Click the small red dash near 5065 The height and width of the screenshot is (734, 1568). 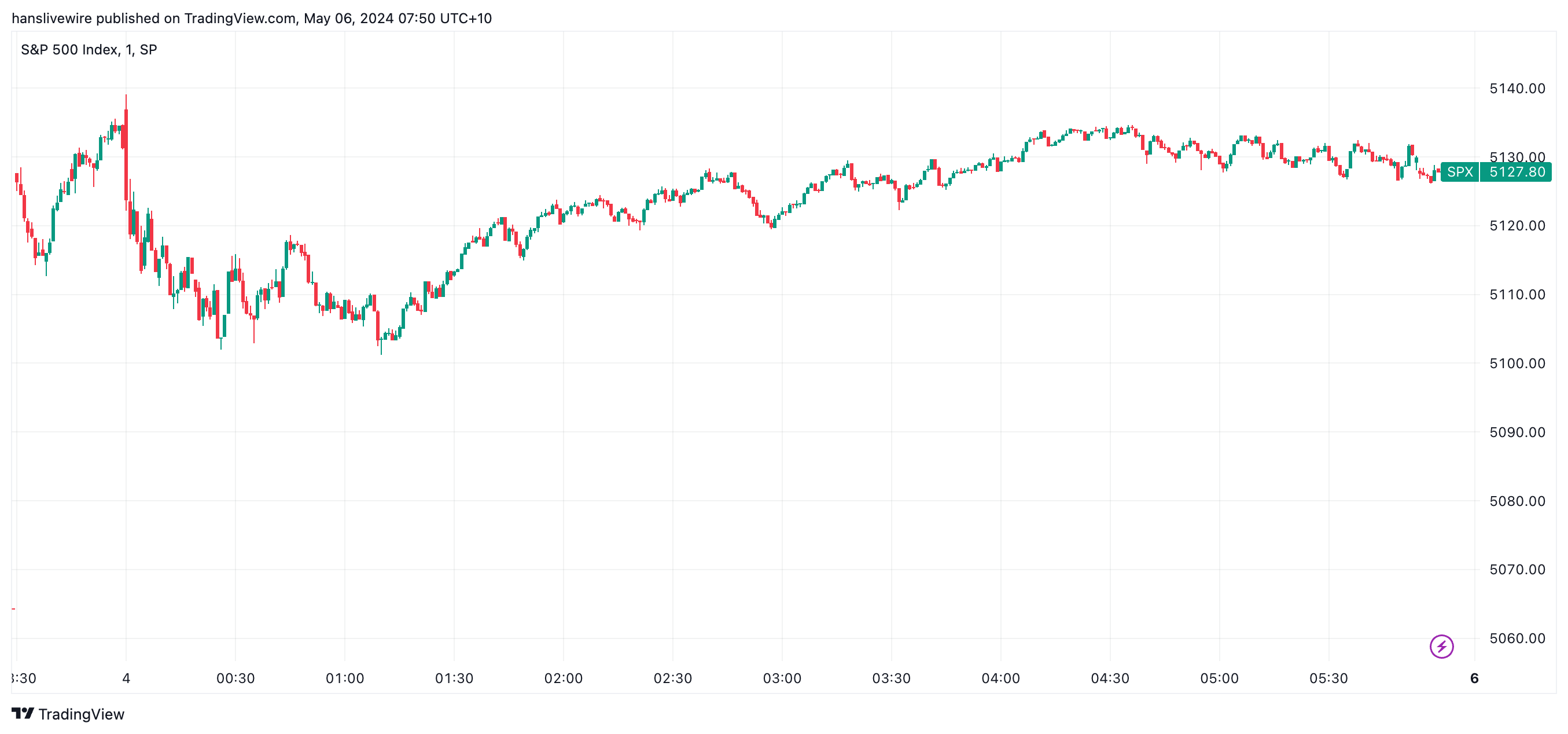pos(13,608)
